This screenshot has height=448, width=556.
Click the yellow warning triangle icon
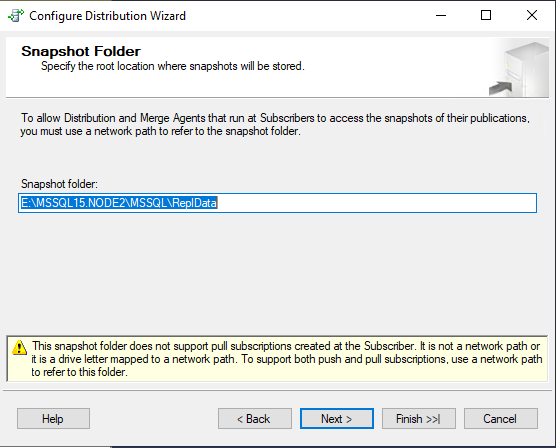click(20, 347)
